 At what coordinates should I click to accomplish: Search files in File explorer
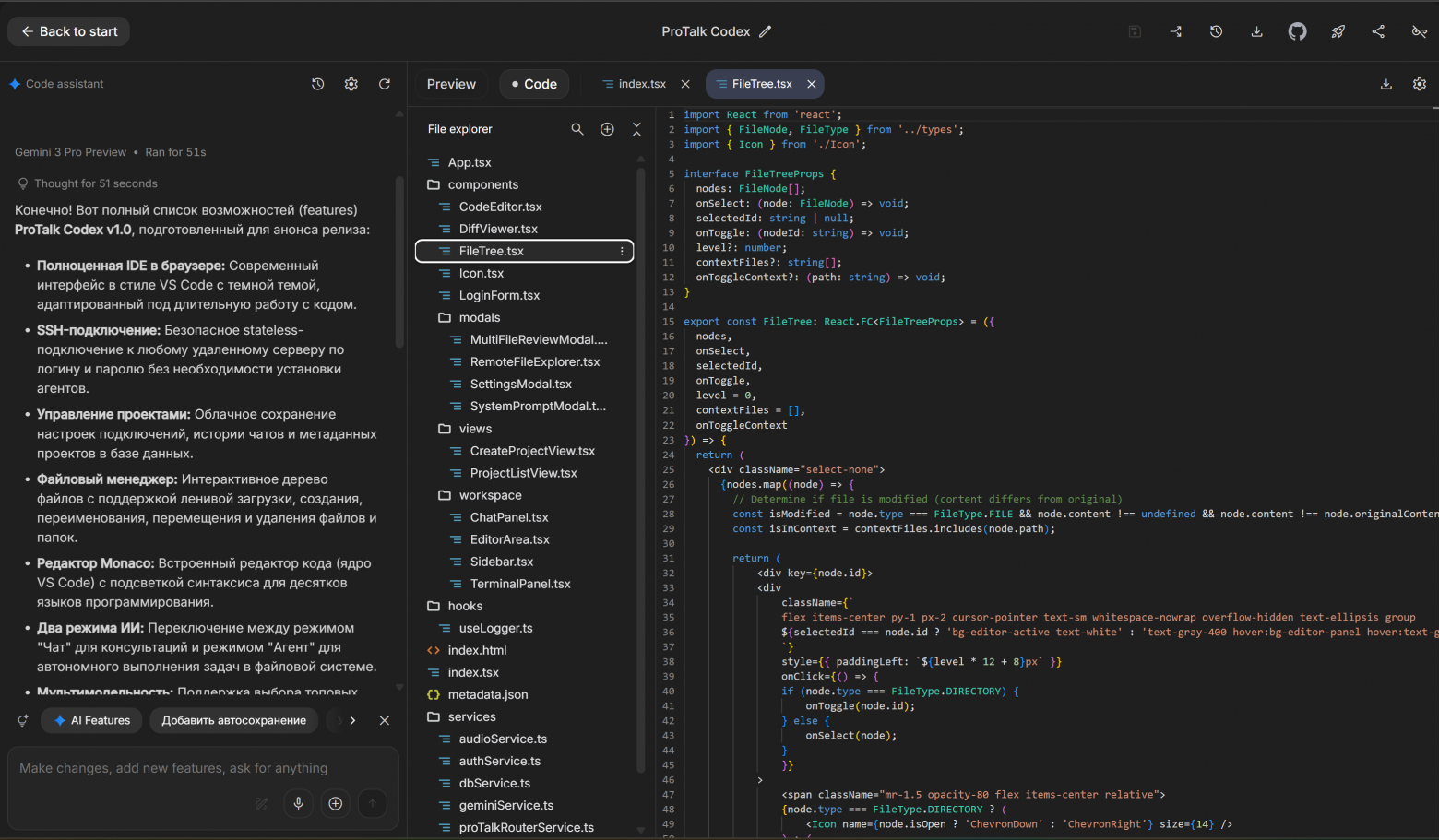(x=577, y=129)
